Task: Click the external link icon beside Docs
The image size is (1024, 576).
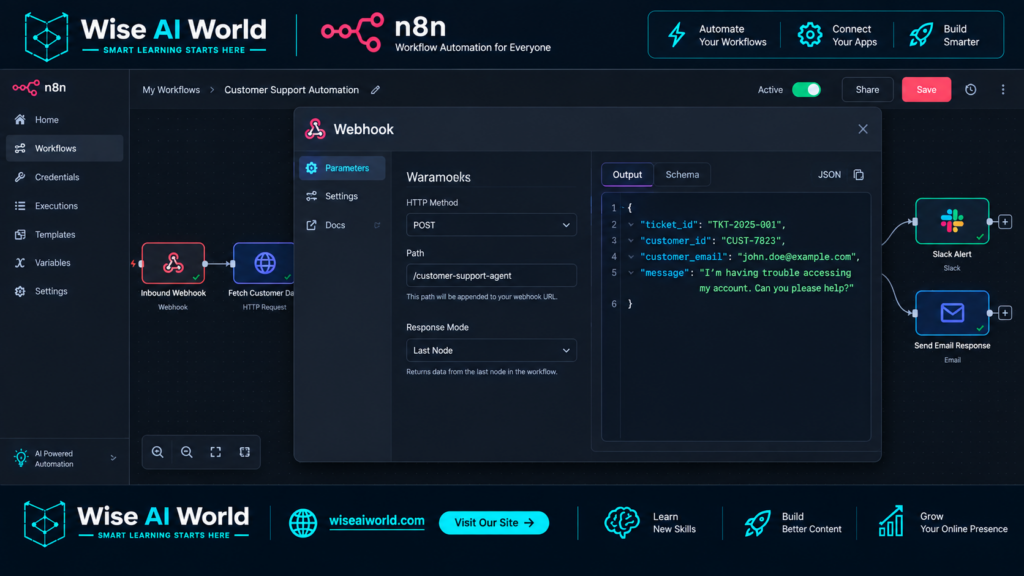Action: pyautogui.click(x=377, y=225)
